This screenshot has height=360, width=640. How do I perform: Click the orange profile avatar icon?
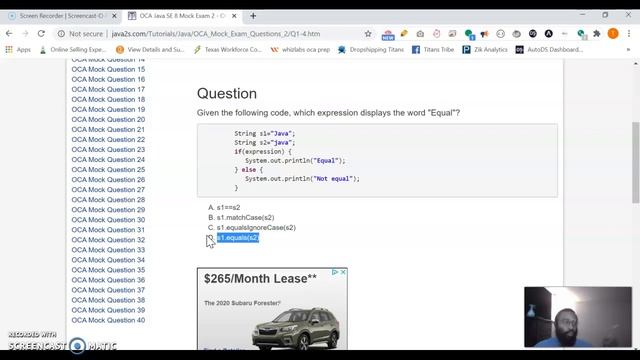point(613,33)
